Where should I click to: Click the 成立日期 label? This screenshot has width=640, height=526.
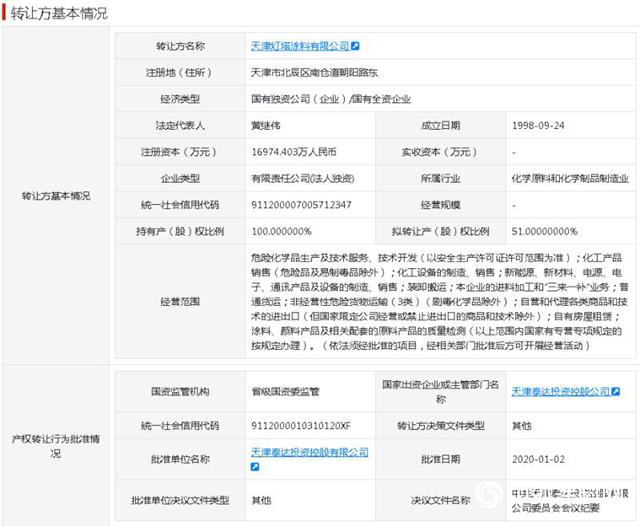(441, 125)
